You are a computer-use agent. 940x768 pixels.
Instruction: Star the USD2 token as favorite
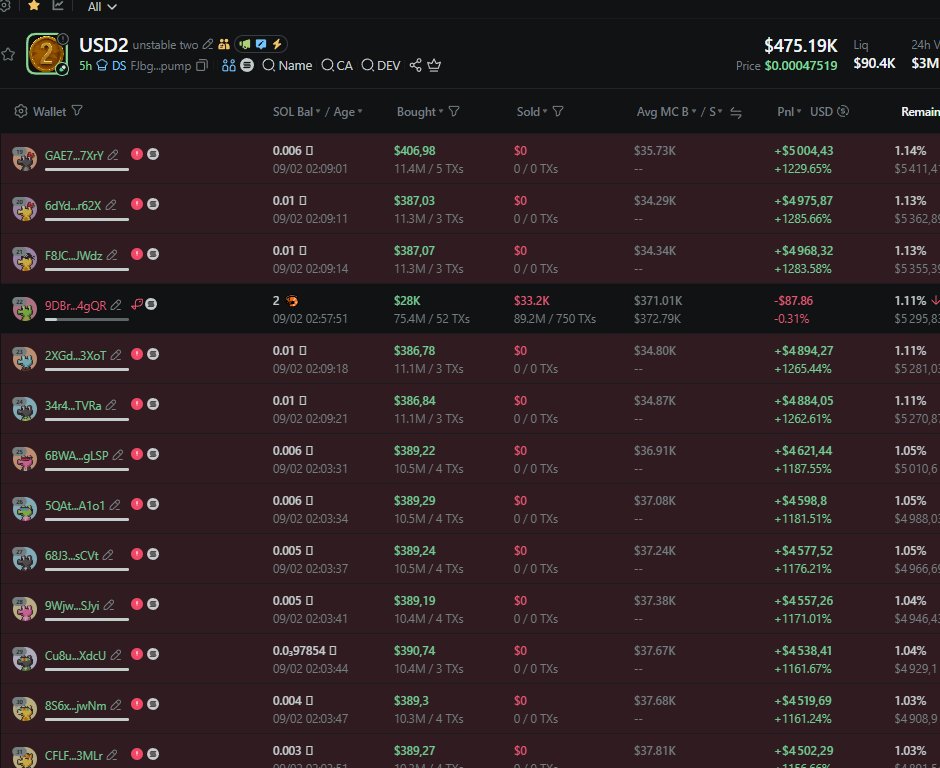click(x=8, y=55)
